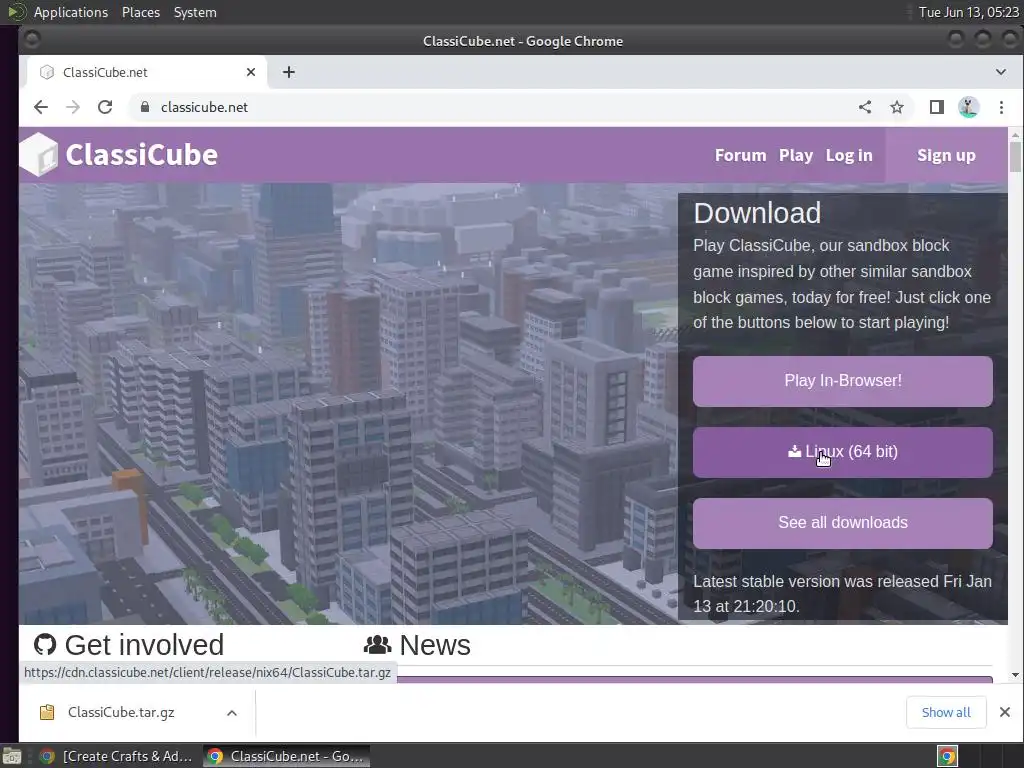Click the News heading
The image size is (1024, 768).
click(434, 645)
